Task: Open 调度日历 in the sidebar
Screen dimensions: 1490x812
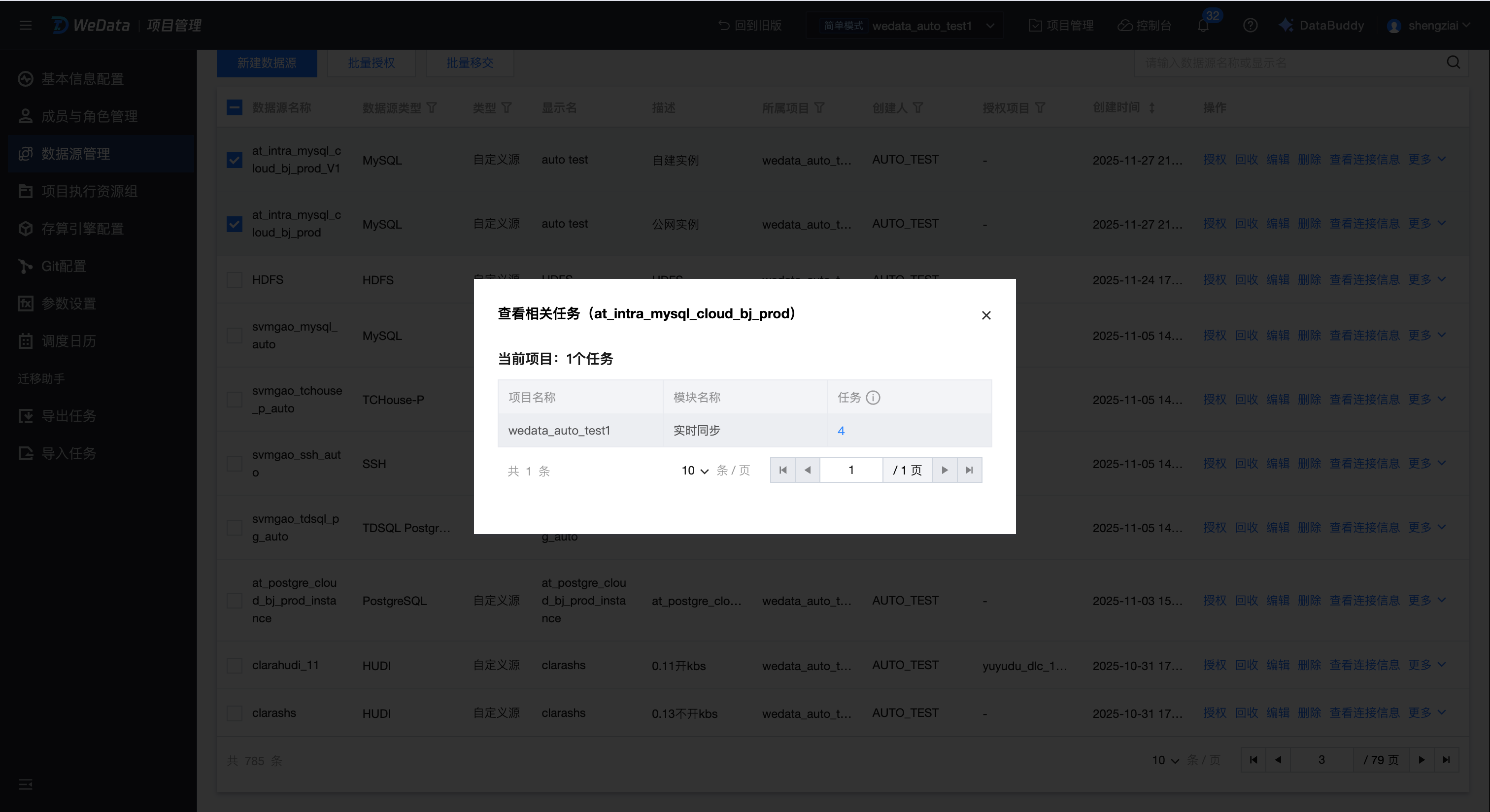Action: pyautogui.click(x=68, y=341)
